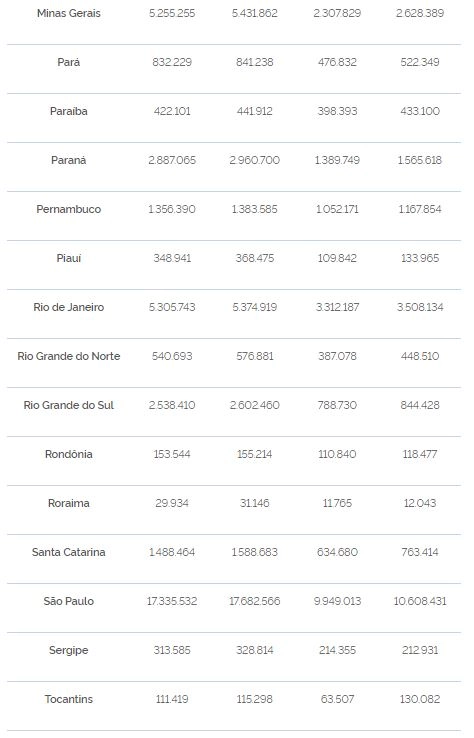Click São Paulo's value 10.608.431
Viewport: 474px width, 738px height.
(420, 601)
